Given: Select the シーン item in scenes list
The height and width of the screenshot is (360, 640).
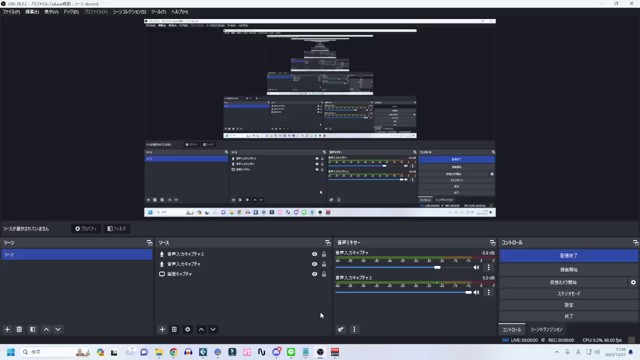Looking at the screenshot, I should (x=77, y=255).
